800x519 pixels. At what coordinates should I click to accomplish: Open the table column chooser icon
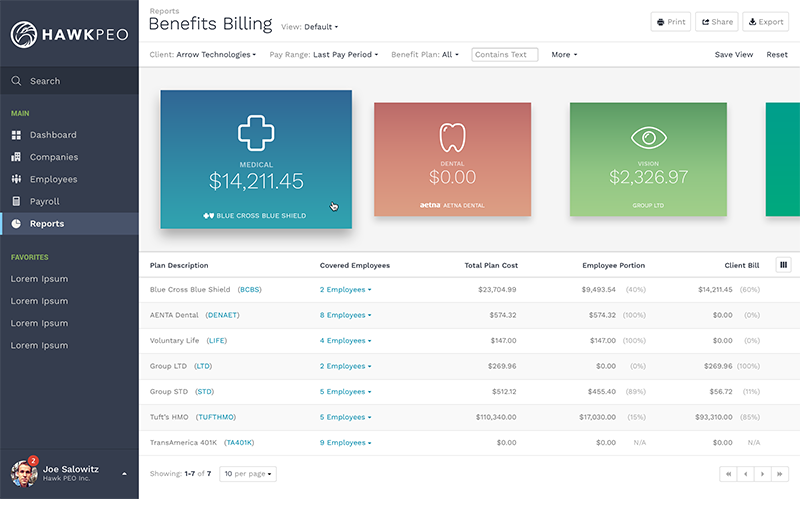[x=784, y=265]
